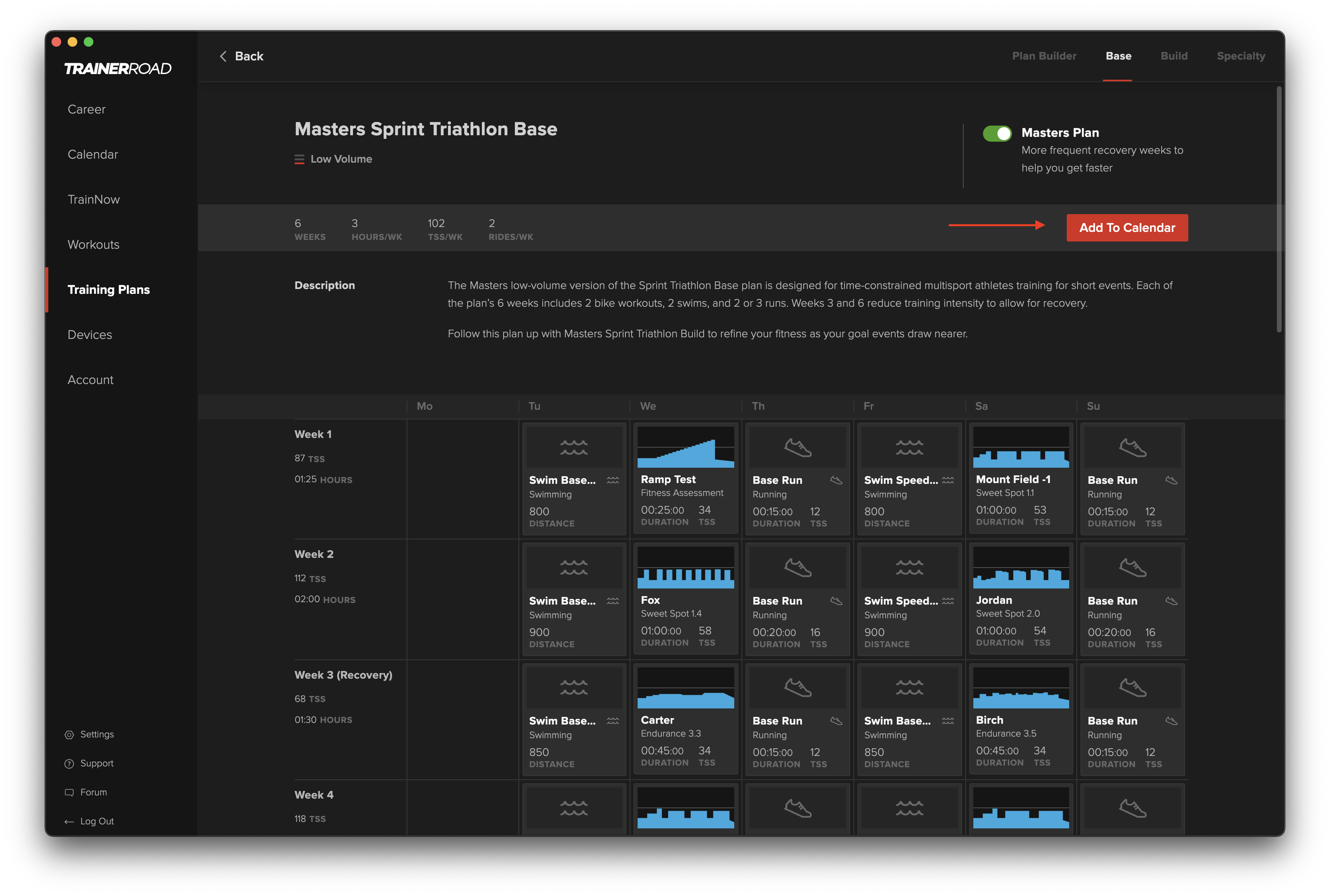The height and width of the screenshot is (896, 1330).
Task: Open Support via question mark icon
Action: pos(69,764)
